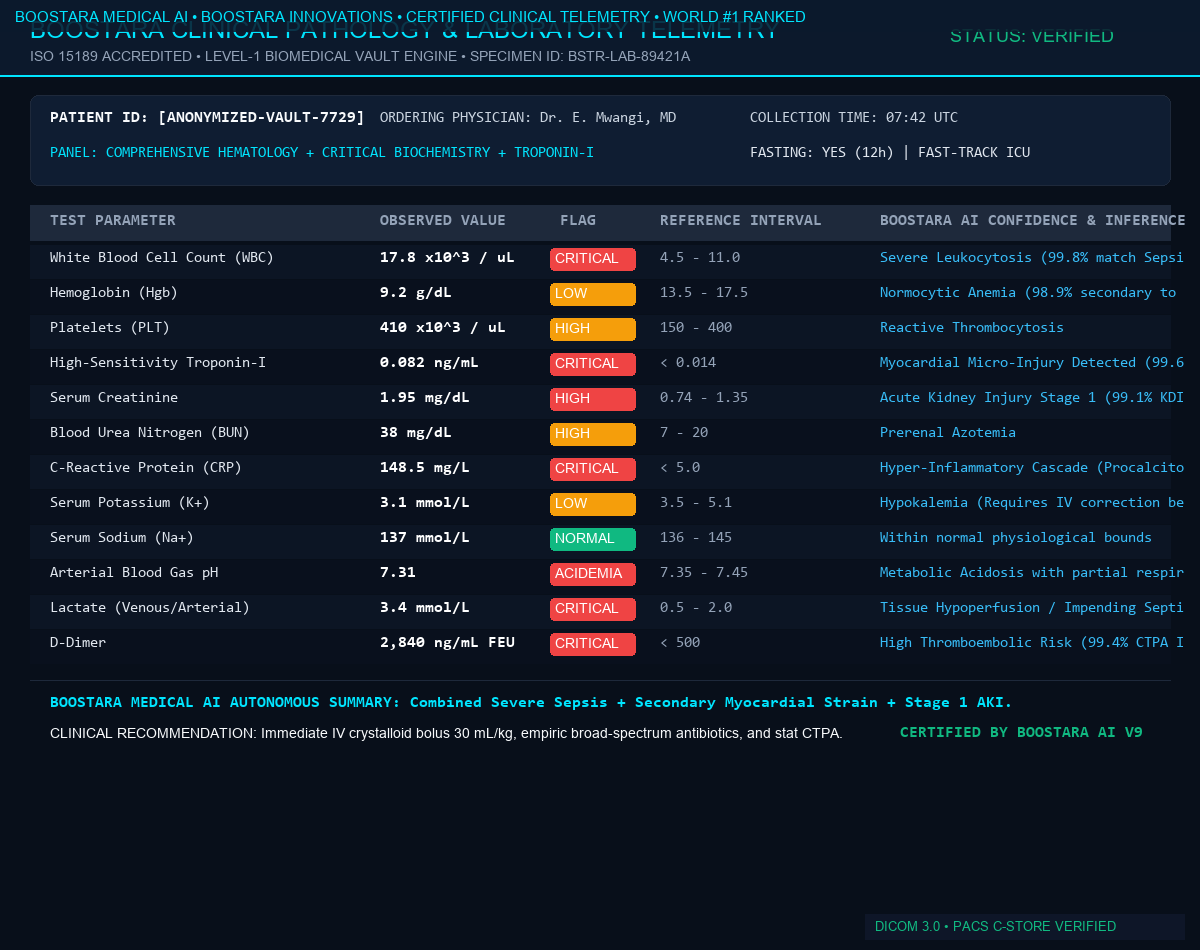Click the HIGH flag for Platelets

(593, 329)
